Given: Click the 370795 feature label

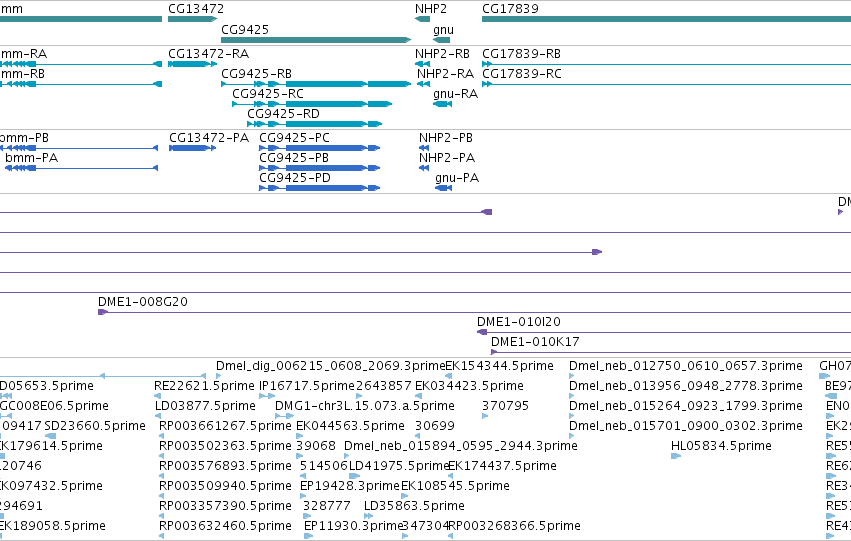Looking at the screenshot, I should pyautogui.click(x=505, y=406).
